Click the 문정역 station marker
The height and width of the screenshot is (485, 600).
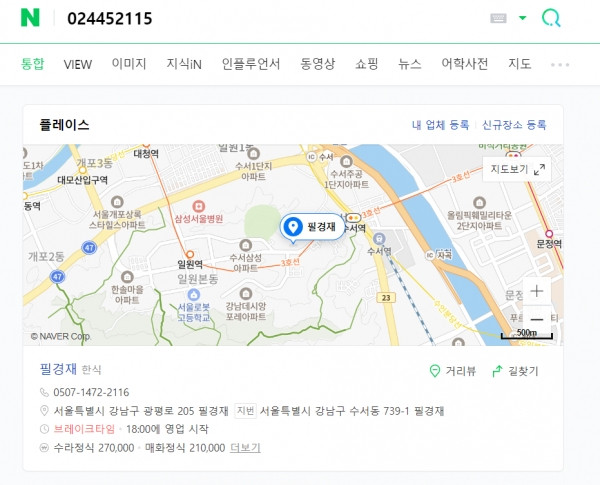point(549,234)
